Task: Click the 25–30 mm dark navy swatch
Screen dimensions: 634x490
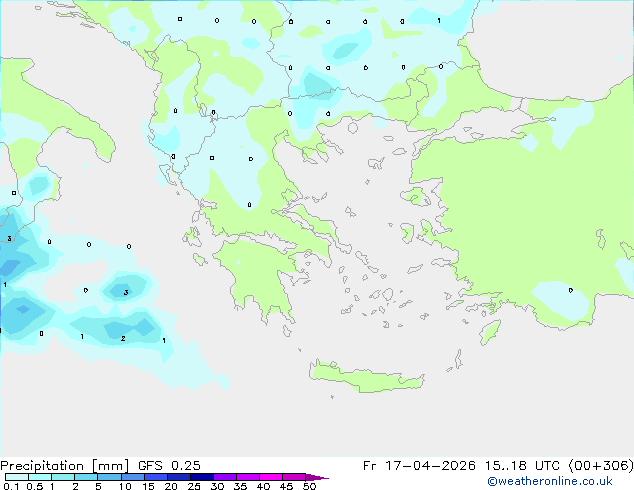Action: [201, 477]
